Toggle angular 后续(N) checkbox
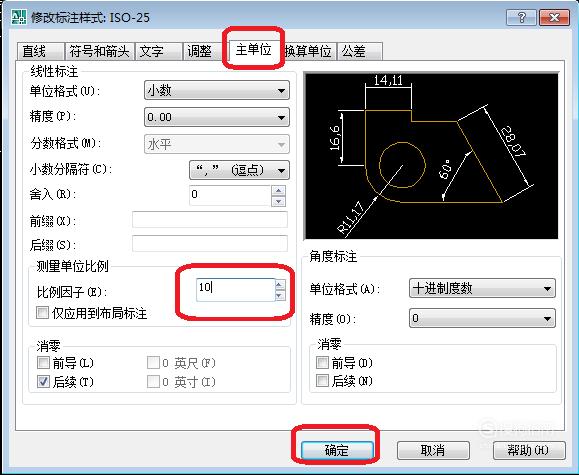Image resolution: width=579 pixels, height=475 pixels. 322,380
